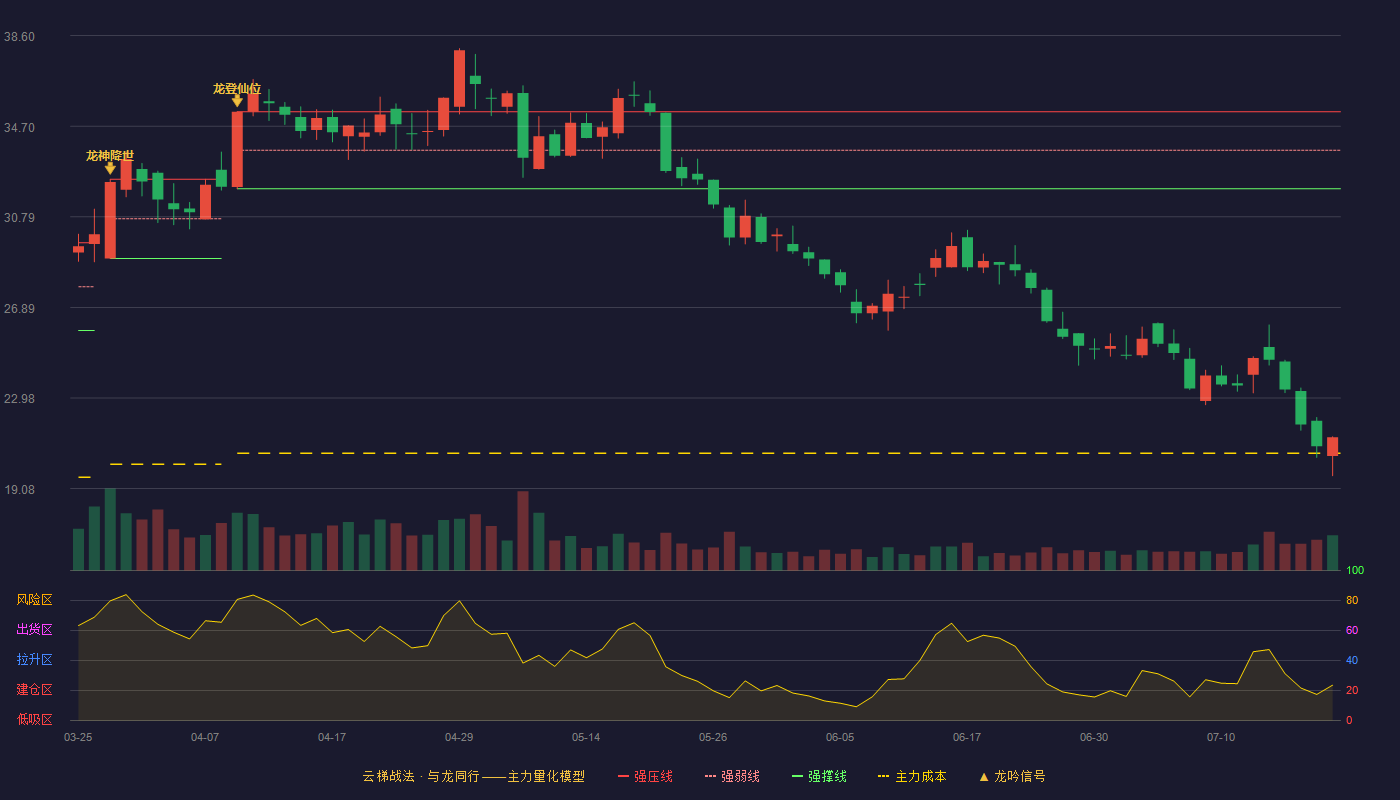Click the 龙登仙位 signal label
The image size is (1400, 800).
(237, 88)
